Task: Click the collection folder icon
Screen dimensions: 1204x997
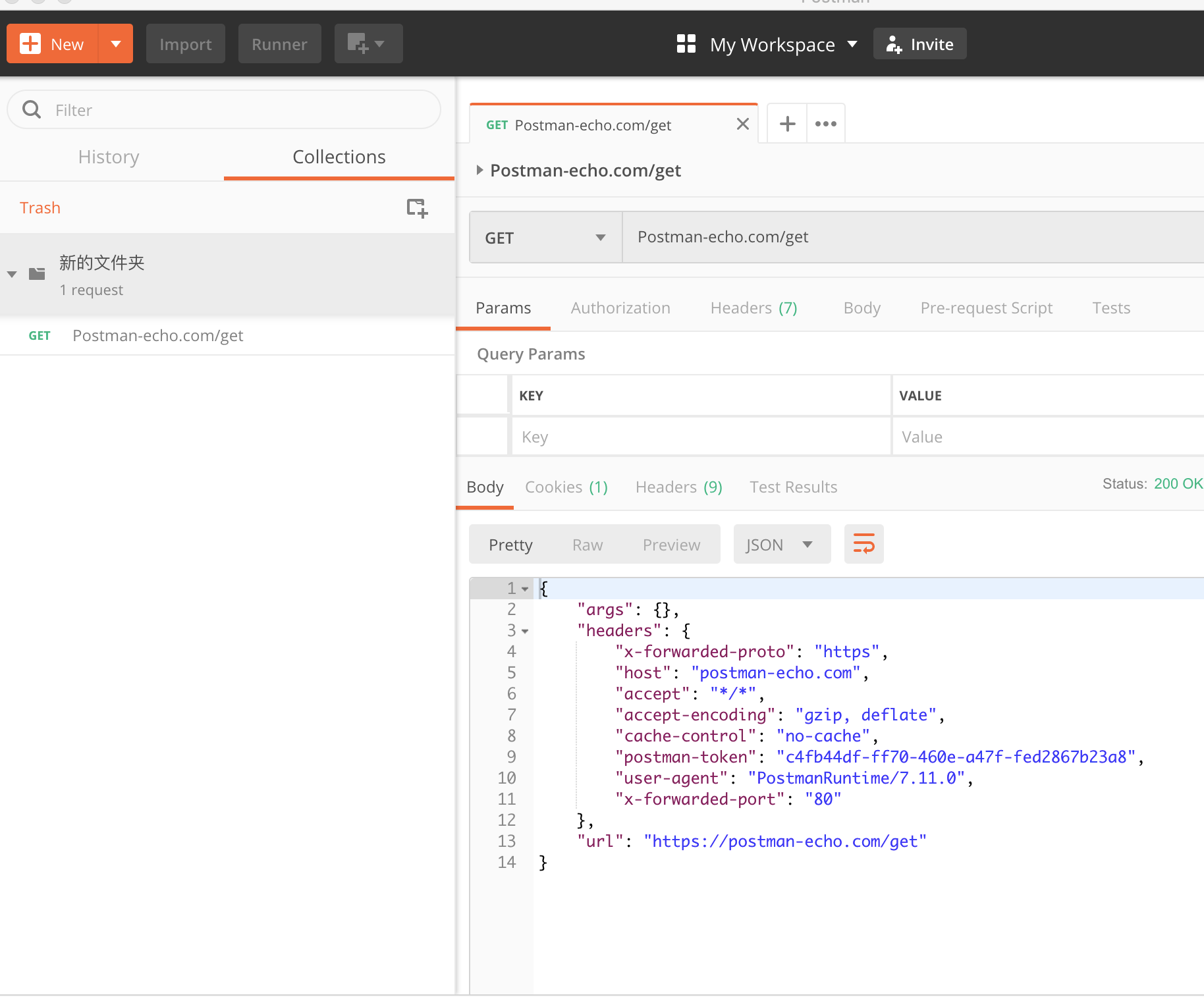Action: click(37, 274)
